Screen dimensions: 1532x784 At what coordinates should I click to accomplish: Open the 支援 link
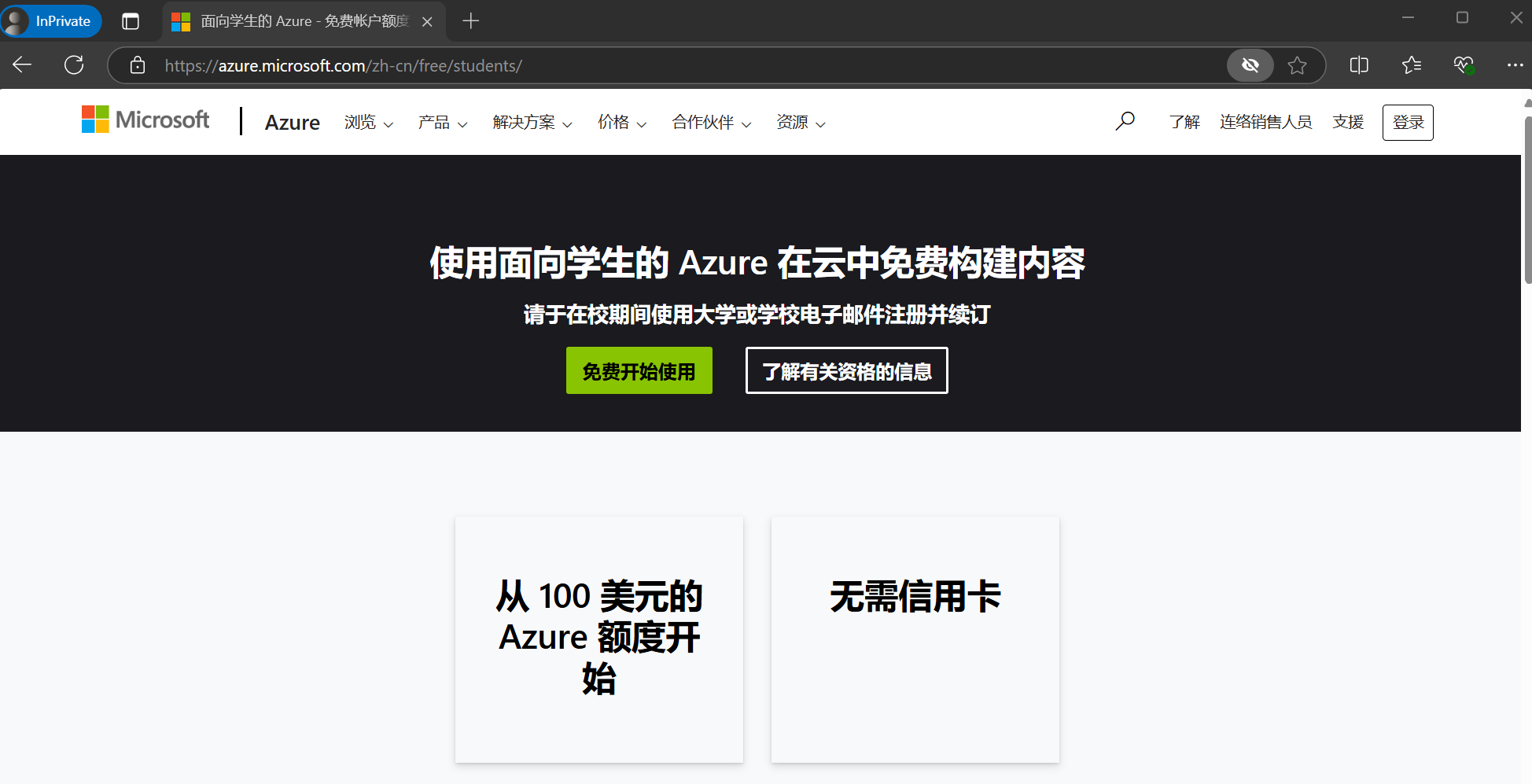(x=1348, y=122)
